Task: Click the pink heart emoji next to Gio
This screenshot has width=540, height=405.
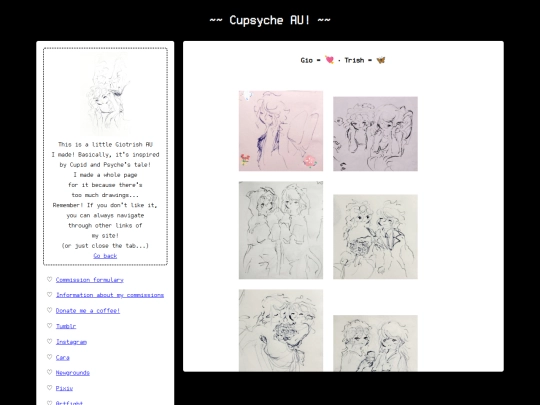Action: click(x=330, y=60)
